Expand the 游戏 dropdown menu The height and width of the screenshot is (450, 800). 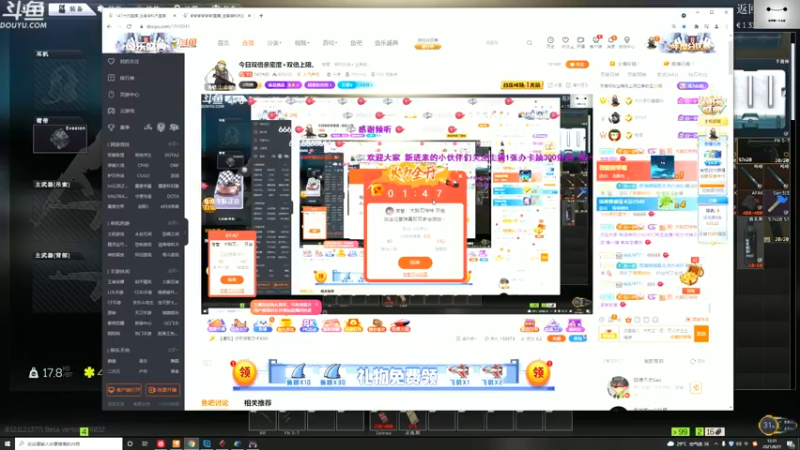(329, 43)
